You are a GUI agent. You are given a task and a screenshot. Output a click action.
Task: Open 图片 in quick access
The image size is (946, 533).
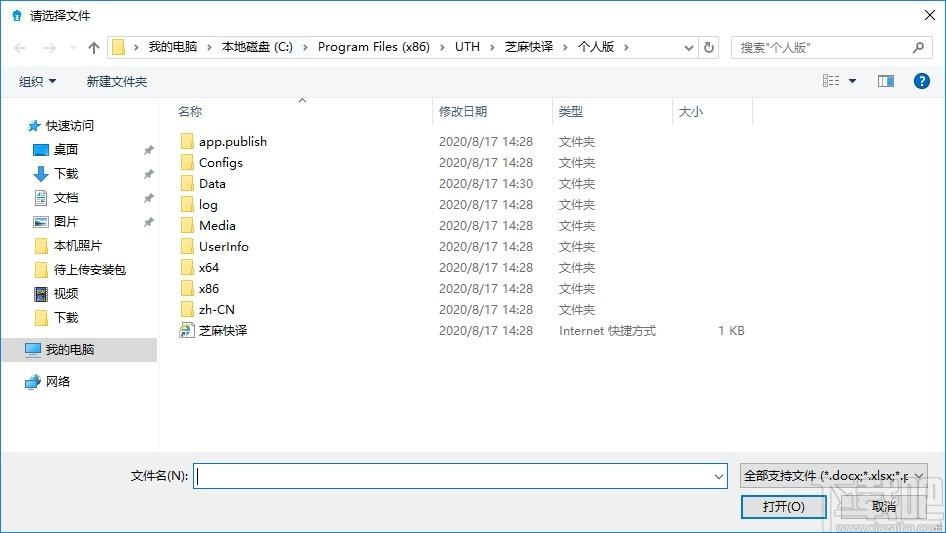tap(65, 222)
